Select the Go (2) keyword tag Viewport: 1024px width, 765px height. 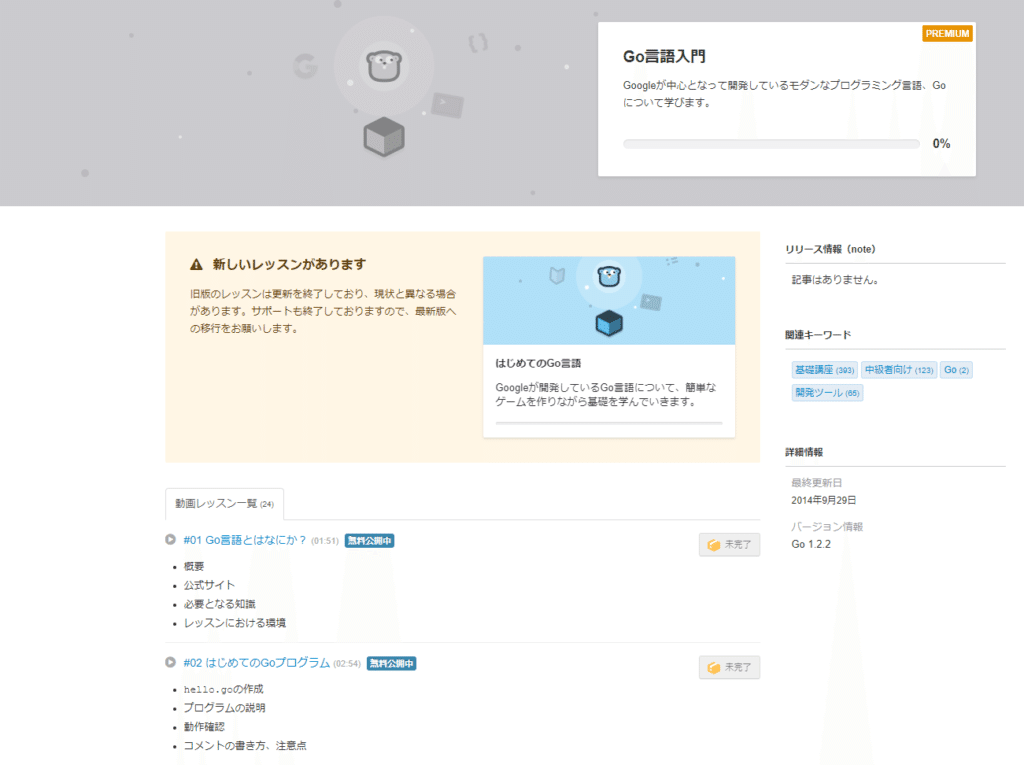[956, 369]
